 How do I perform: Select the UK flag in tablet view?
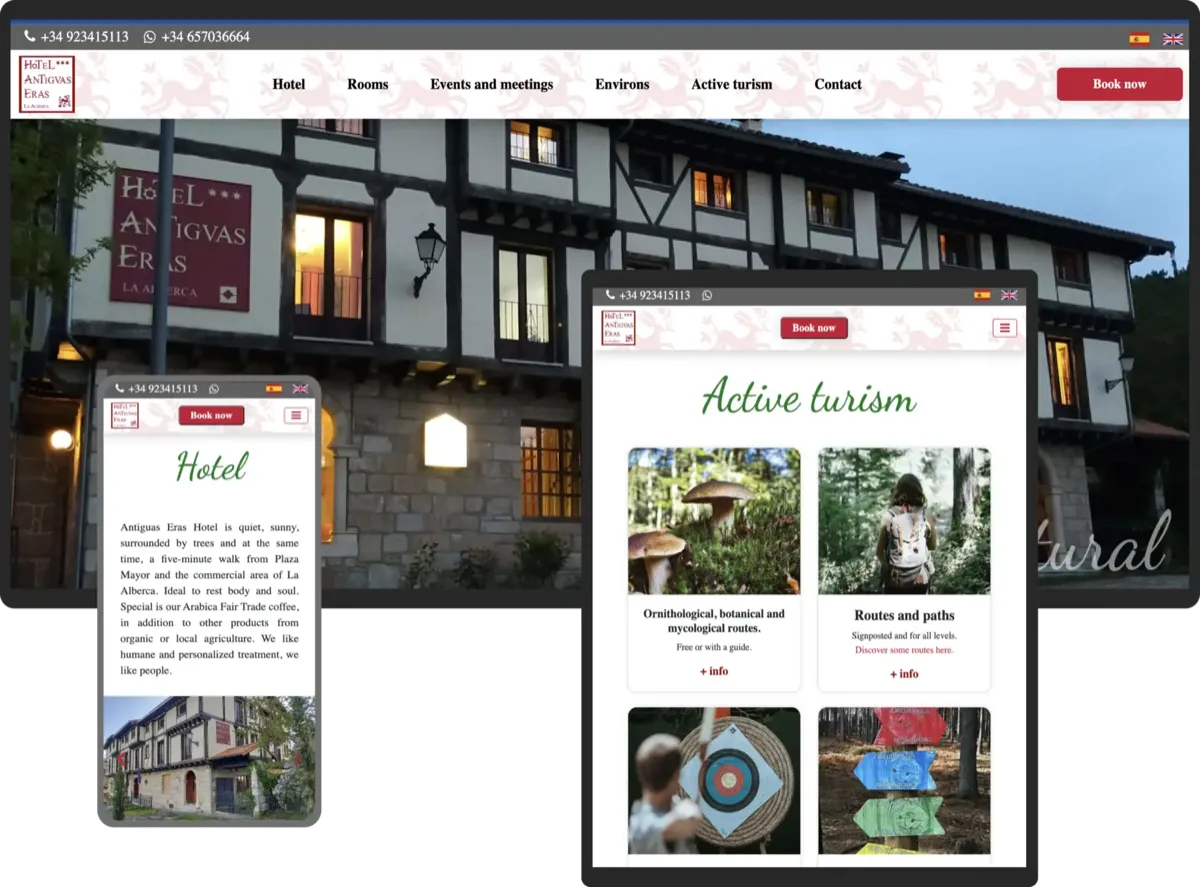1009,296
